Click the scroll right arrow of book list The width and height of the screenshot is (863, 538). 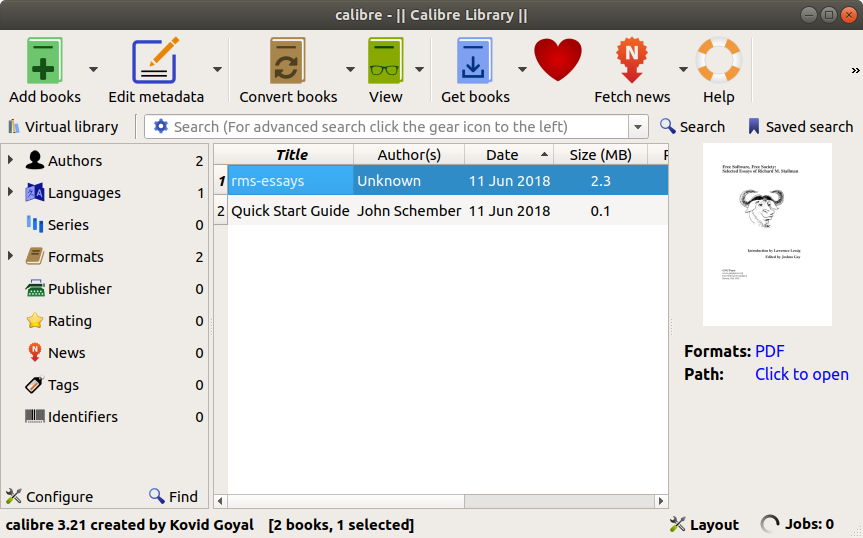coord(661,501)
